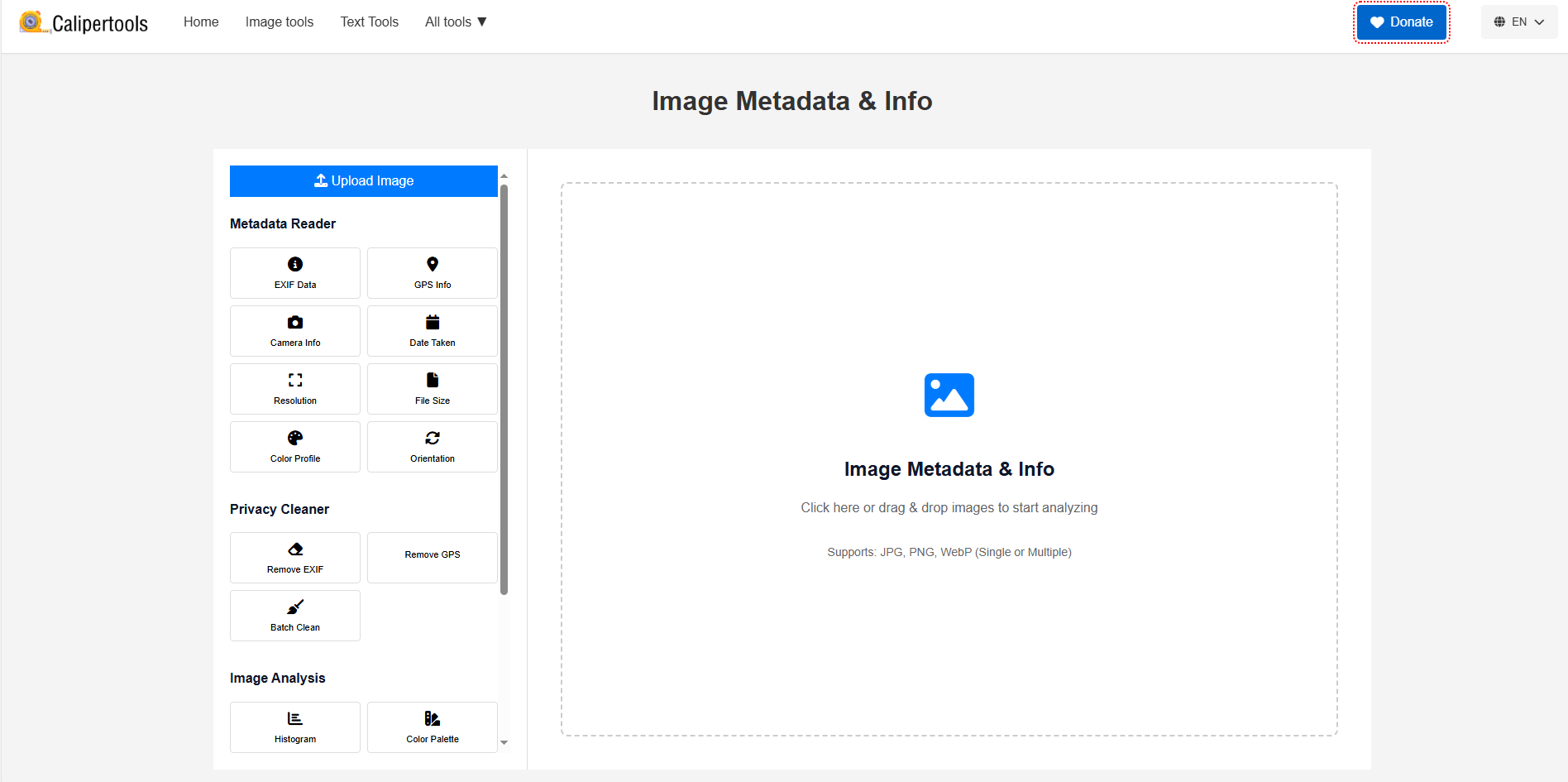The height and width of the screenshot is (782, 1568).
Task: Select the EXIF Data tool
Action: (x=294, y=273)
